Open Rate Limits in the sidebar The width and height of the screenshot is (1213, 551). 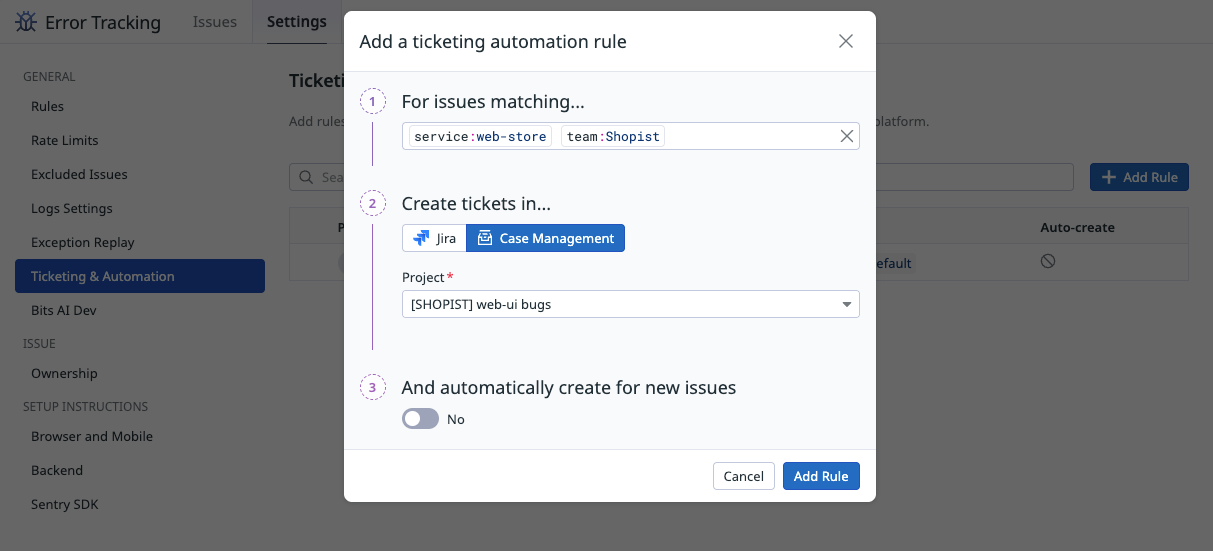click(x=64, y=140)
